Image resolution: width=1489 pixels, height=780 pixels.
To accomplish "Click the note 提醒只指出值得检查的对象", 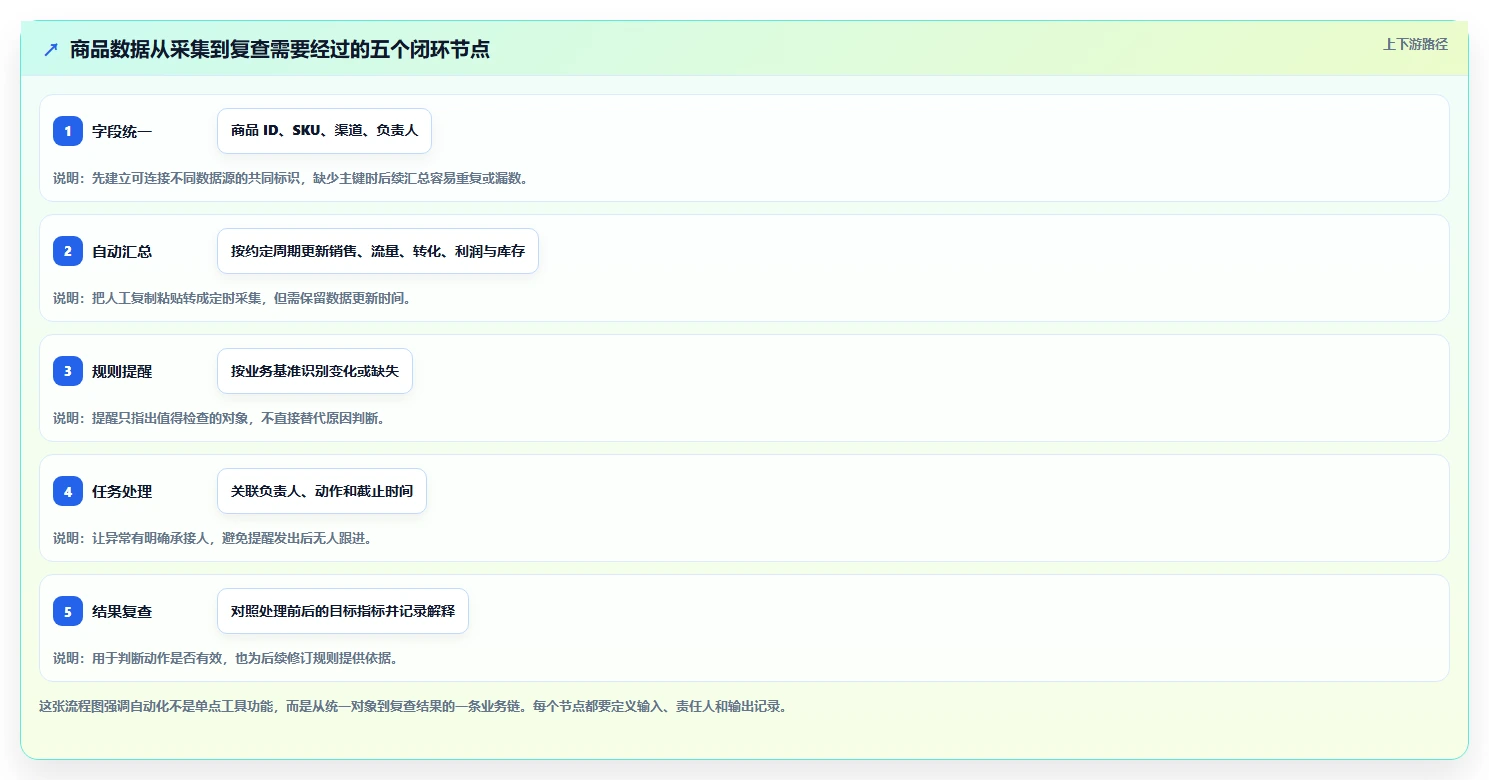I will (219, 418).
